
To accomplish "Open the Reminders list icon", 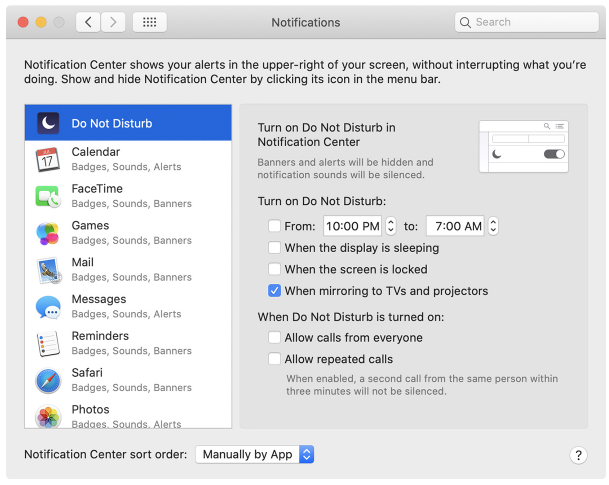I will click(48, 344).
